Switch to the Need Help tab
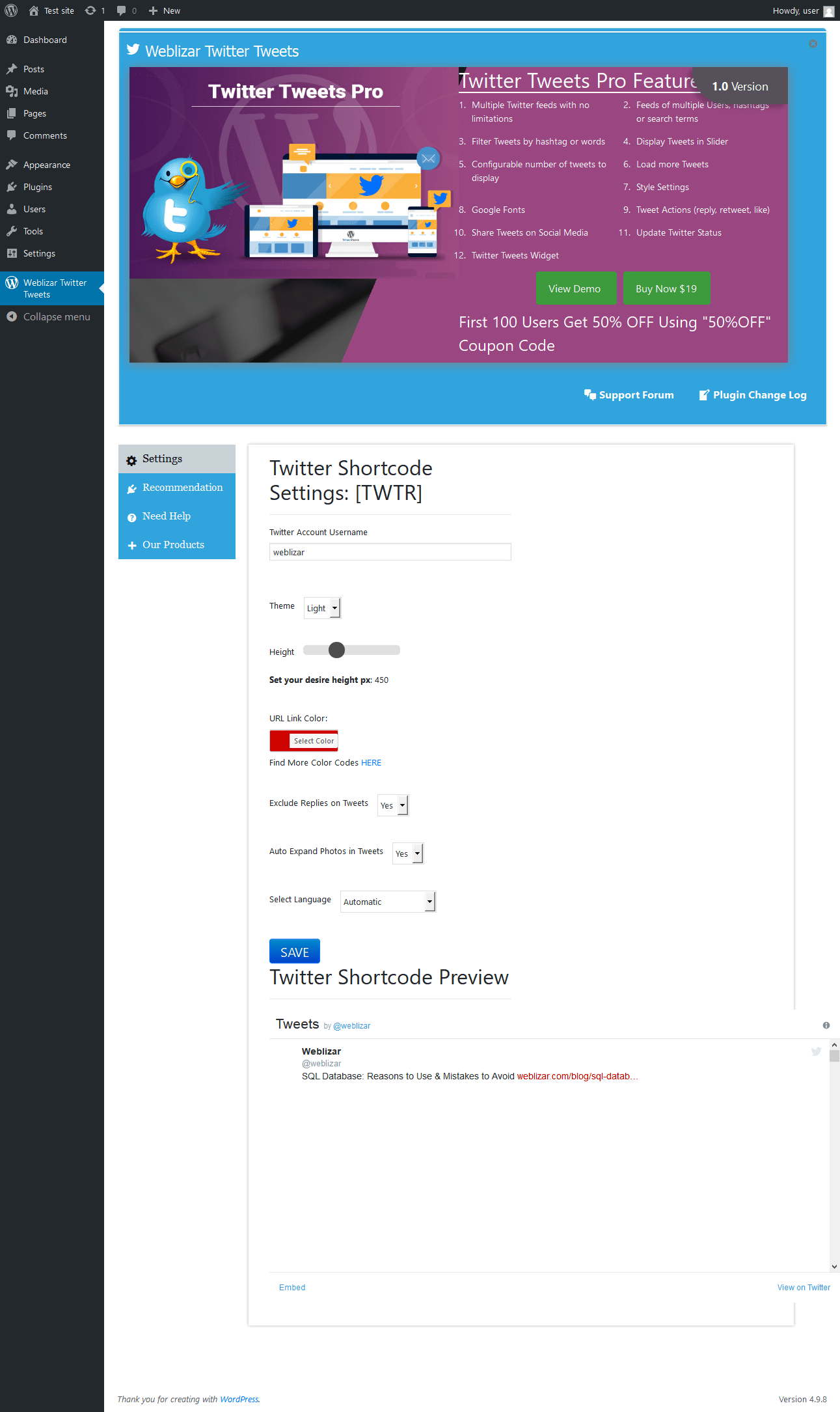840x1412 pixels. pyautogui.click(x=177, y=516)
